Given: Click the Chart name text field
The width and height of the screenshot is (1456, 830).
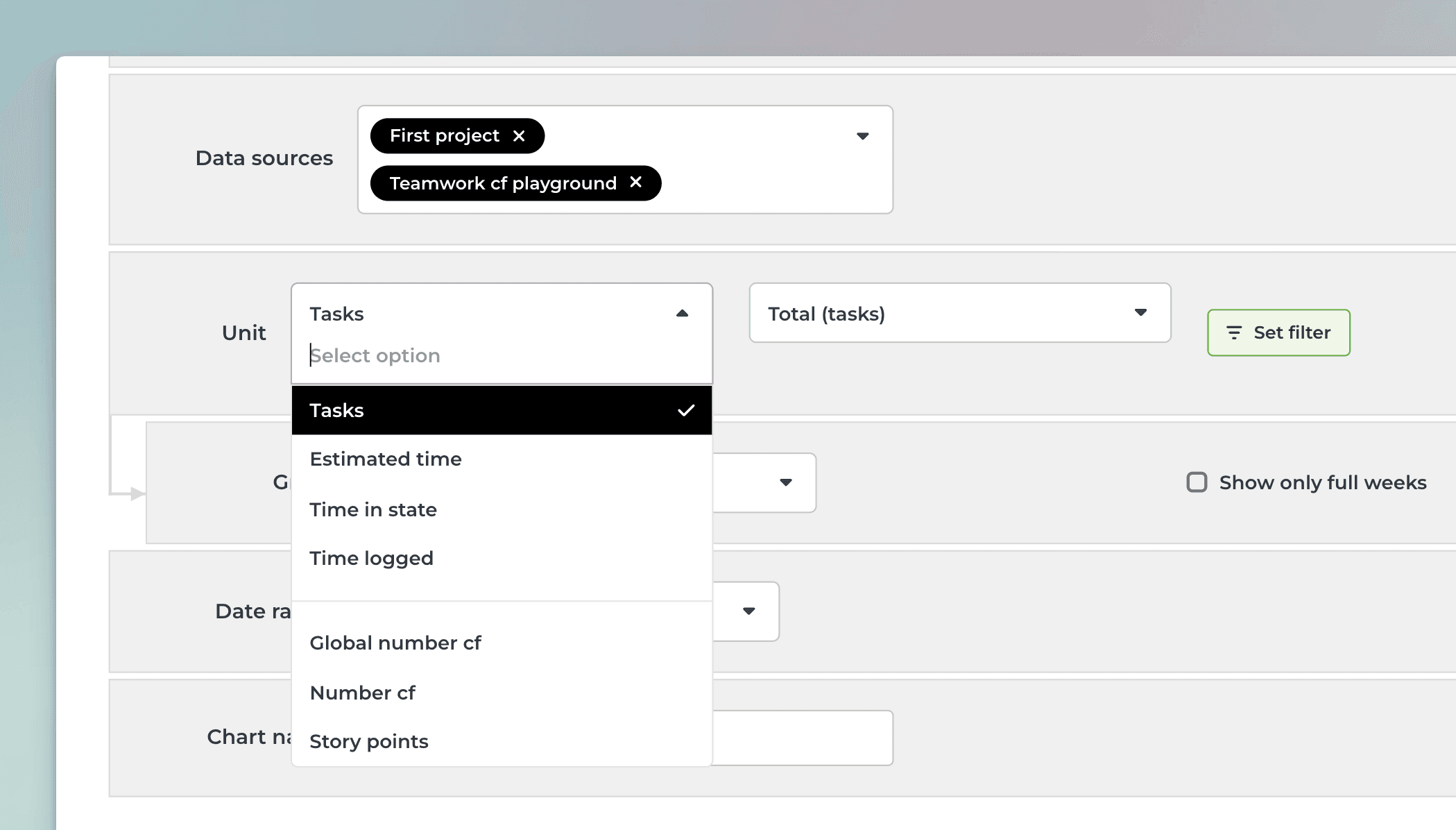Looking at the screenshot, I should pos(801,738).
